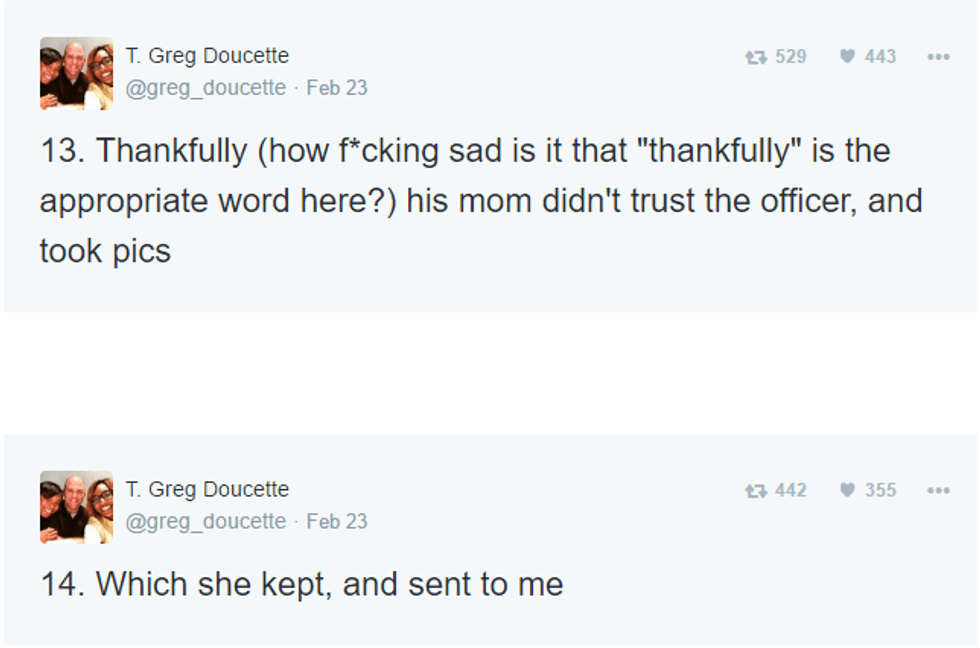Click the @greg_doucette handle on tweet 14

(206, 522)
